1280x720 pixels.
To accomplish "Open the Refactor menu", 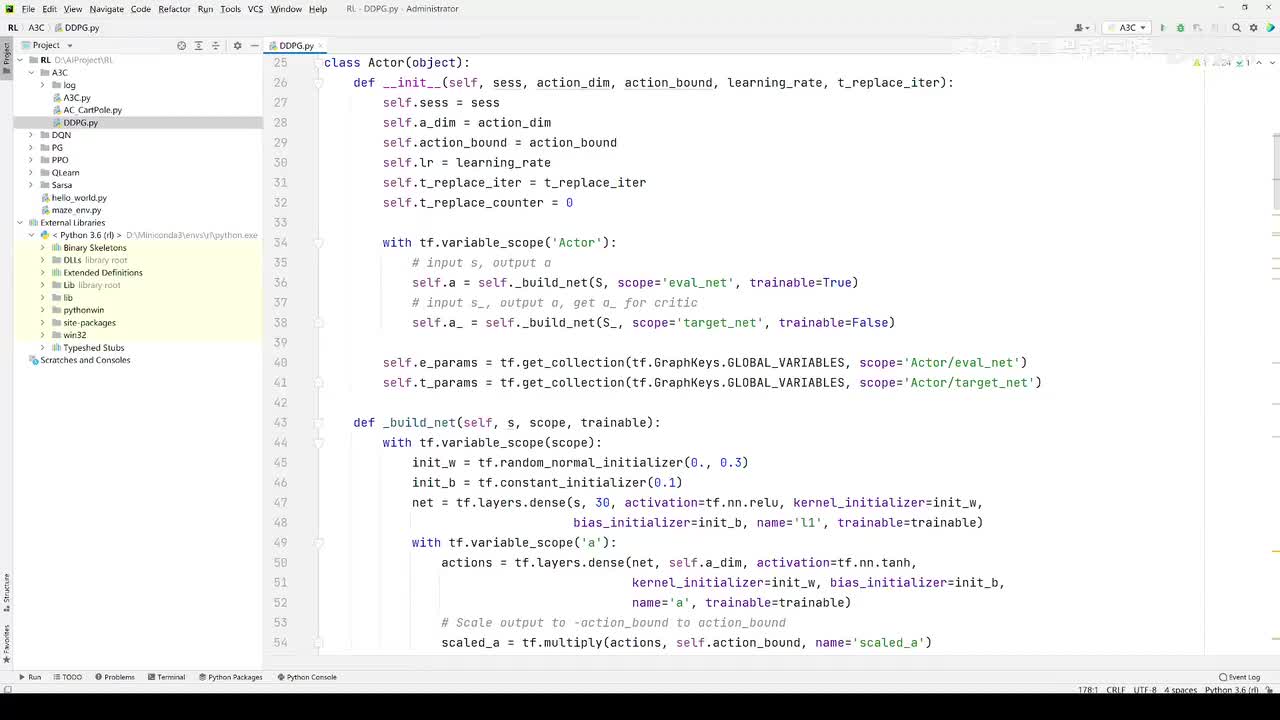I will (x=174, y=9).
